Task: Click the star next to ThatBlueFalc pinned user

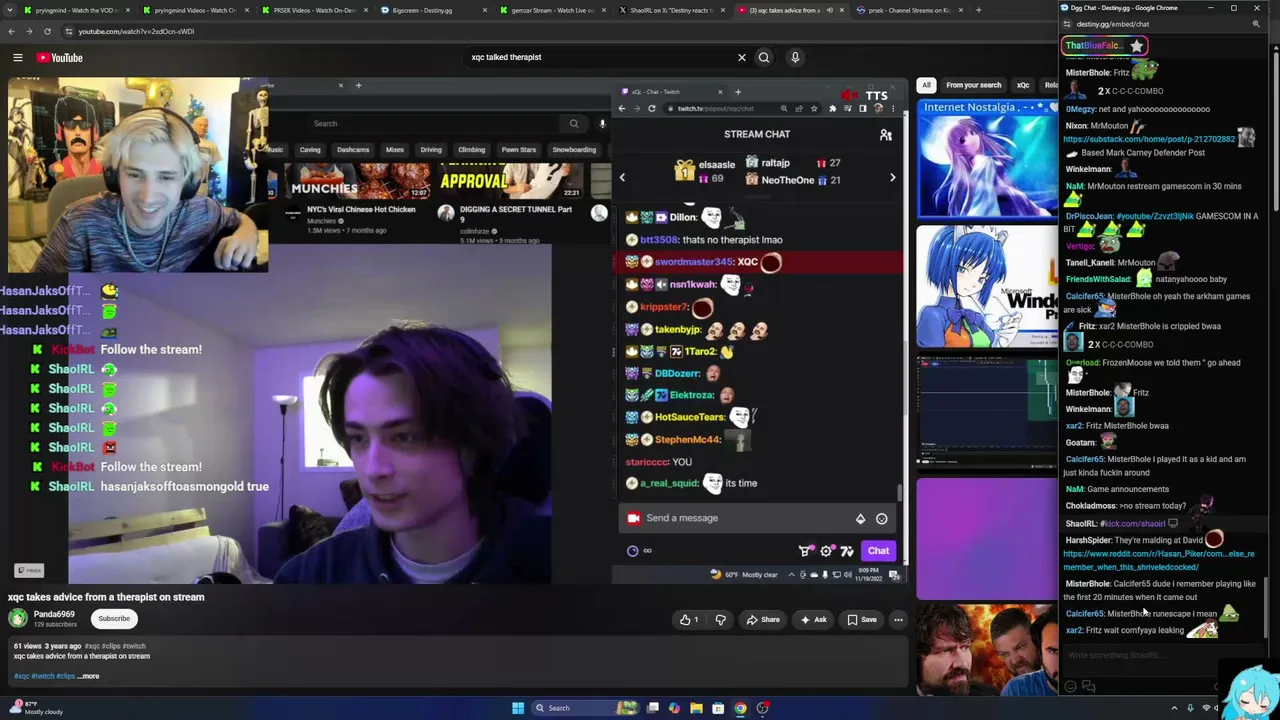Action: pyautogui.click(x=1136, y=46)
